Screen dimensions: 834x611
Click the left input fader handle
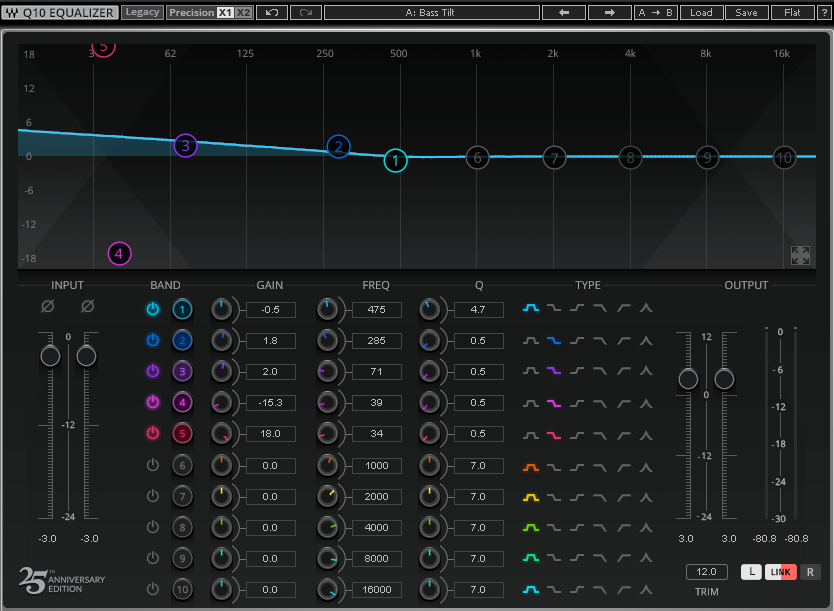[x=50, y=356]
